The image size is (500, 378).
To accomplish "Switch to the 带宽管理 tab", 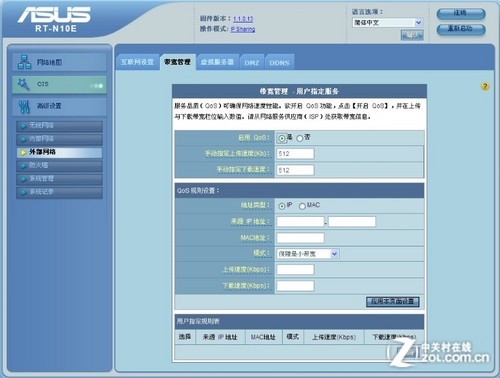I will [x=178, y=62].
